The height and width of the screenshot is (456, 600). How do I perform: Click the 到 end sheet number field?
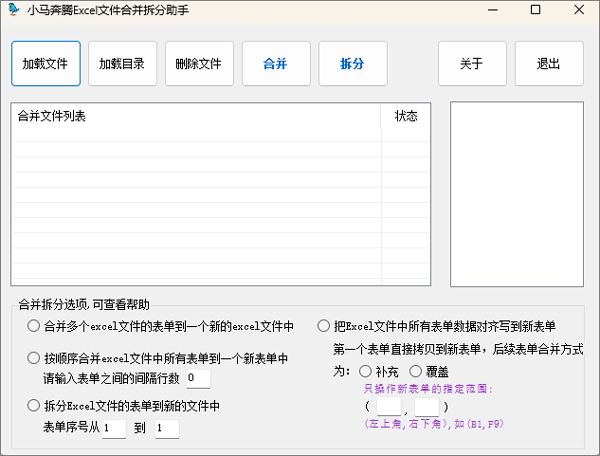pyautogui.click(x=167, y=428)
